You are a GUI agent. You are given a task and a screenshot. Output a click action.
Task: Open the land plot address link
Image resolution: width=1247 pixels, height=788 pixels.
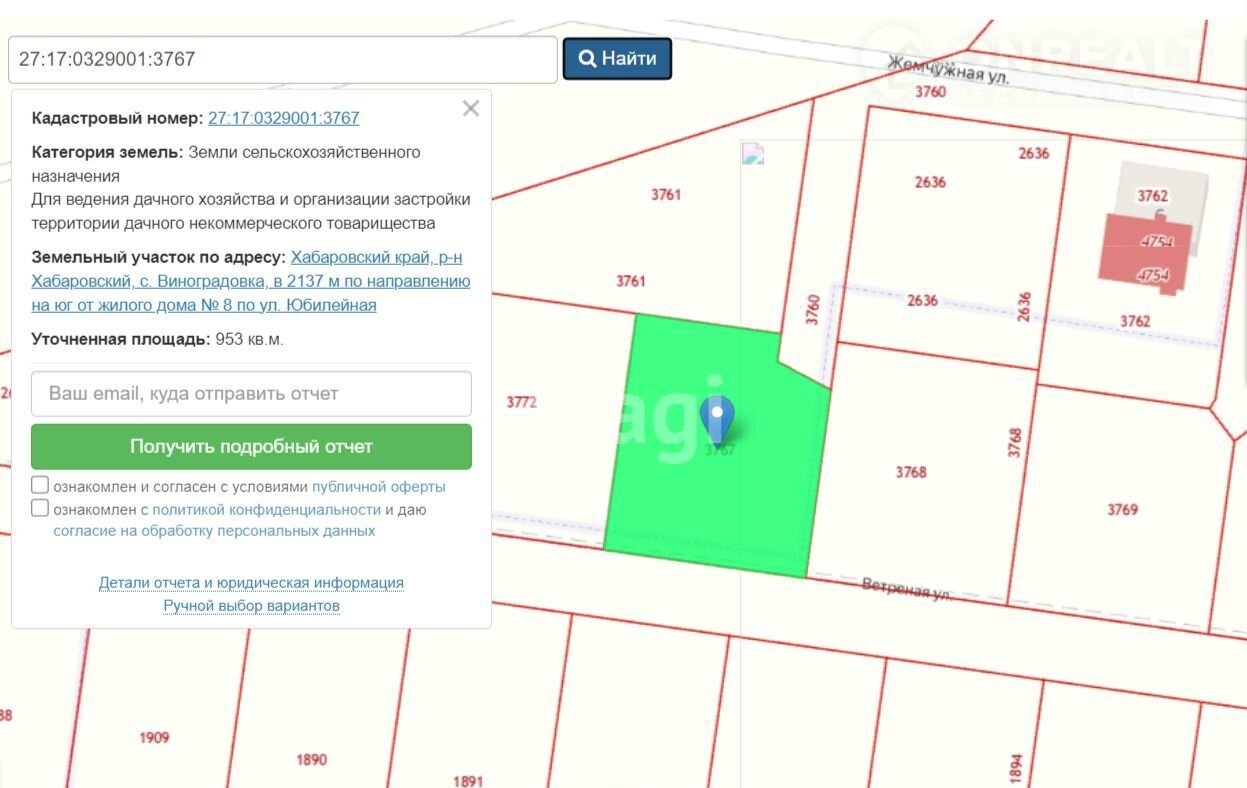[x=251, y=282]
